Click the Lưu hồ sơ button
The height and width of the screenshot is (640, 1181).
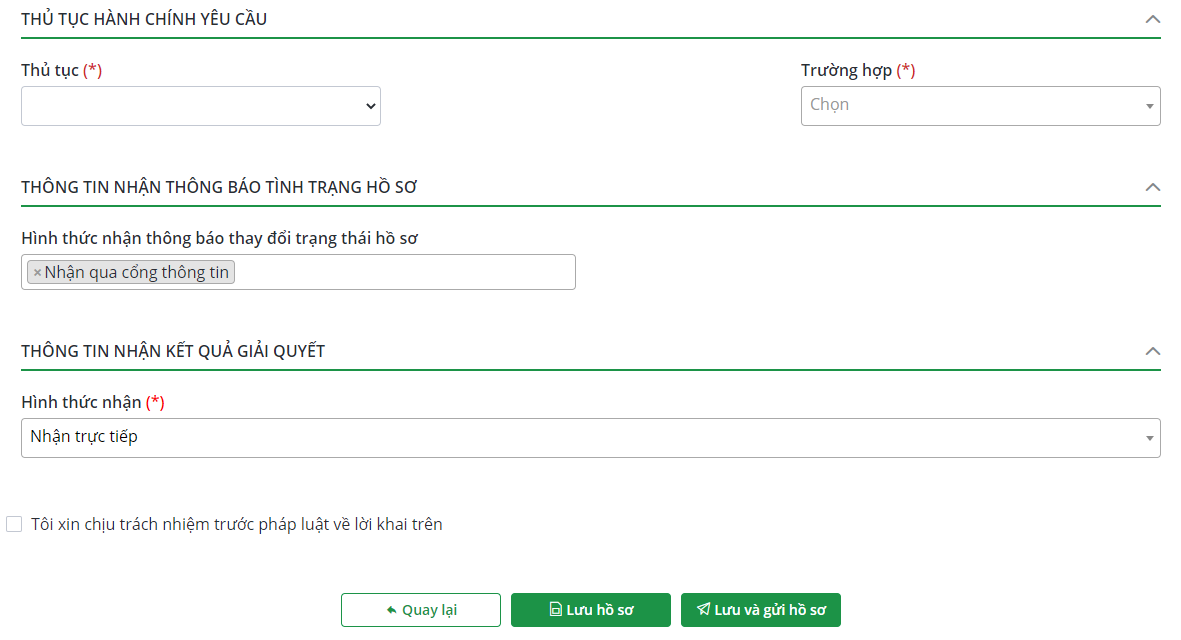coord(590,610)
